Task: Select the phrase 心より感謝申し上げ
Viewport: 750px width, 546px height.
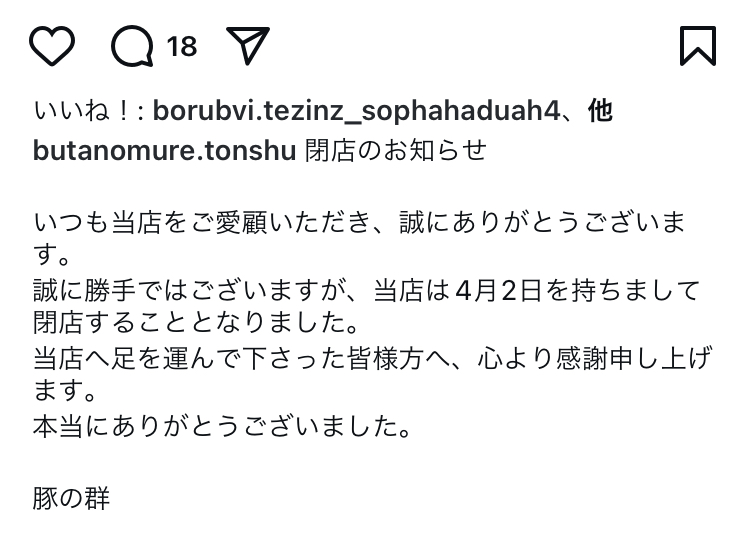Action: click(x=596, y=359)
